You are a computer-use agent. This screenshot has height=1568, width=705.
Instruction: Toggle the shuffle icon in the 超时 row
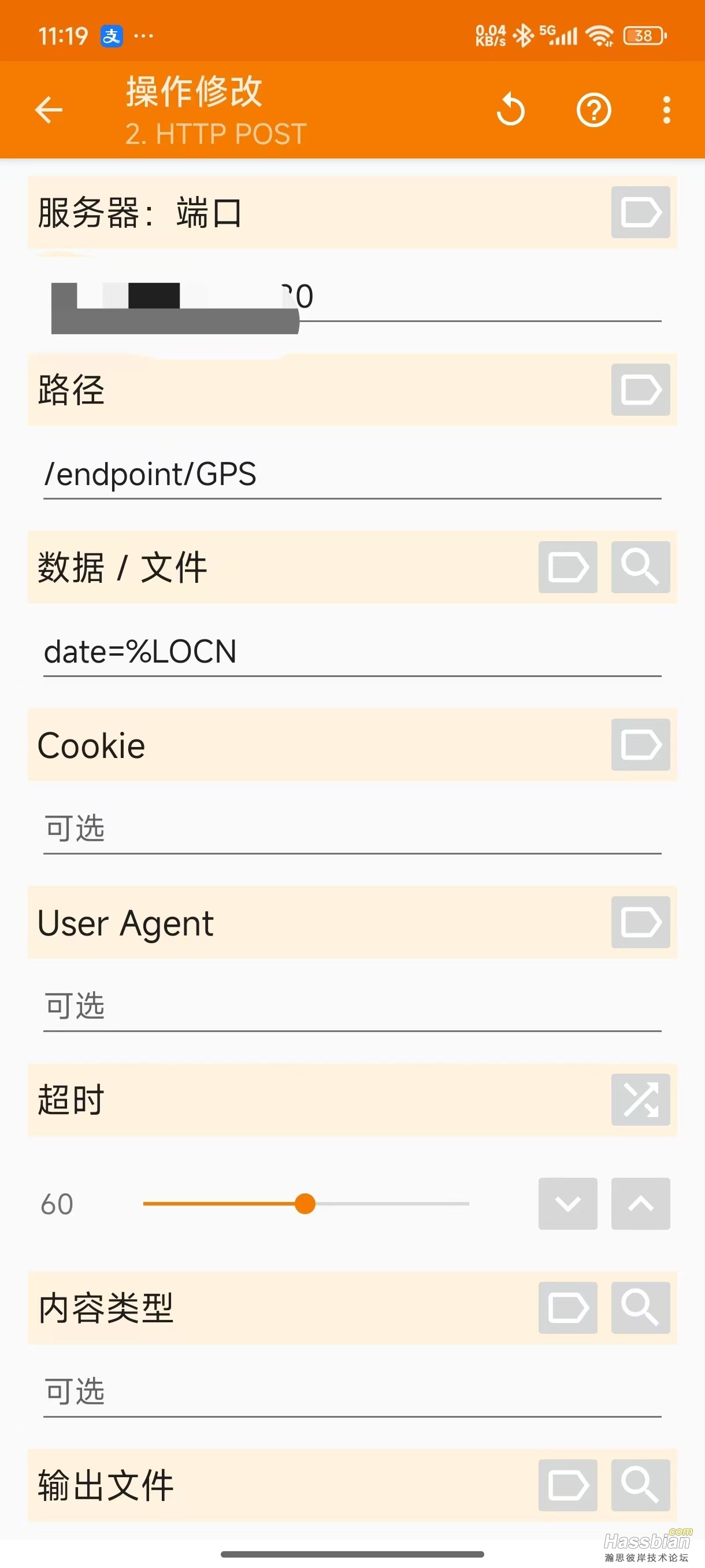[x=640, y=1099]
